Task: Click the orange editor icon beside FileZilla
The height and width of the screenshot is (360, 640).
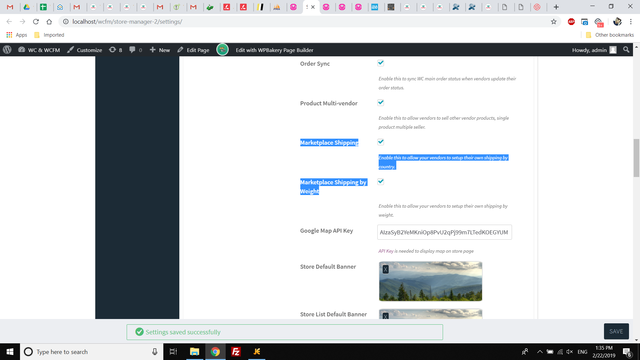Action: (x=257, y=351)
